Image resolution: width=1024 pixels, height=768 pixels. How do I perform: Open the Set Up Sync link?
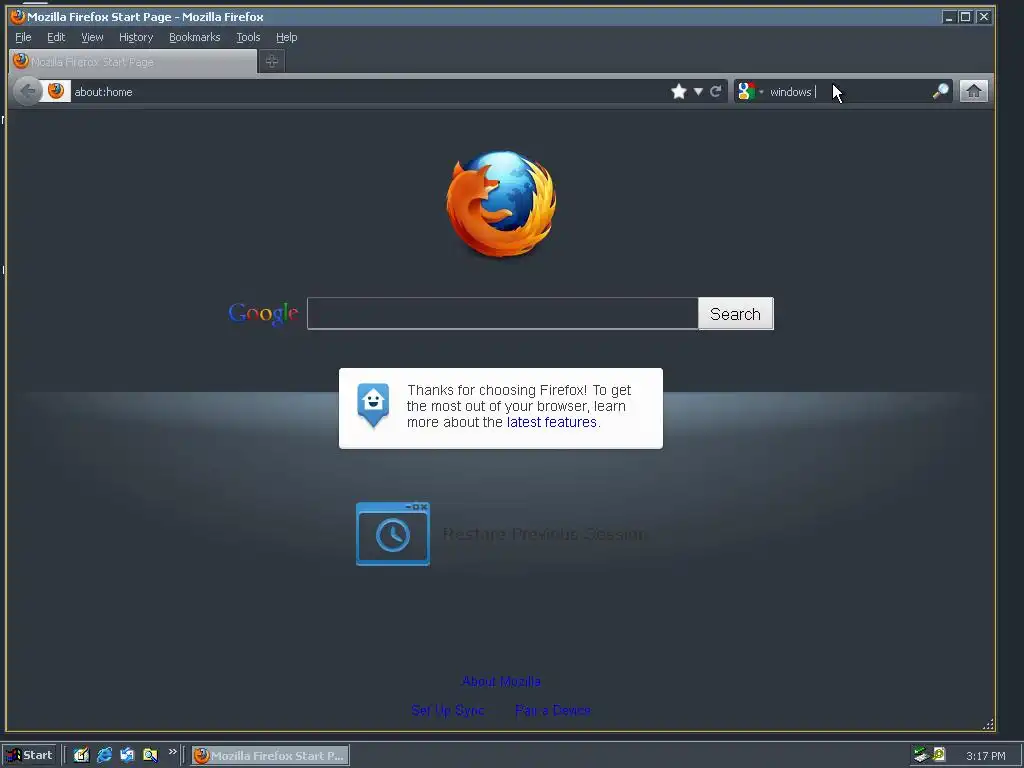[448, 710]
